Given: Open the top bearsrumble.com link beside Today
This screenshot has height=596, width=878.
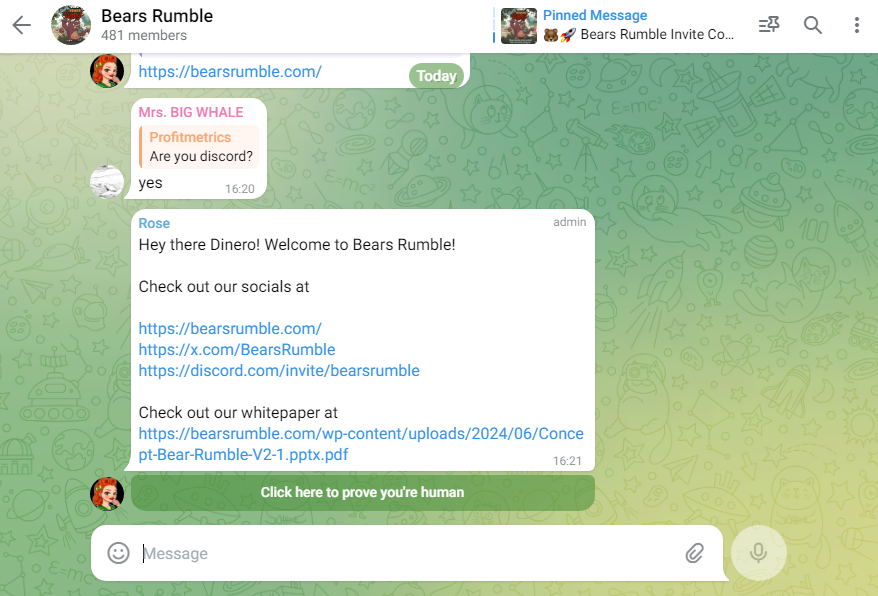Looking at the screenshot, I should (x=230, y=72).
